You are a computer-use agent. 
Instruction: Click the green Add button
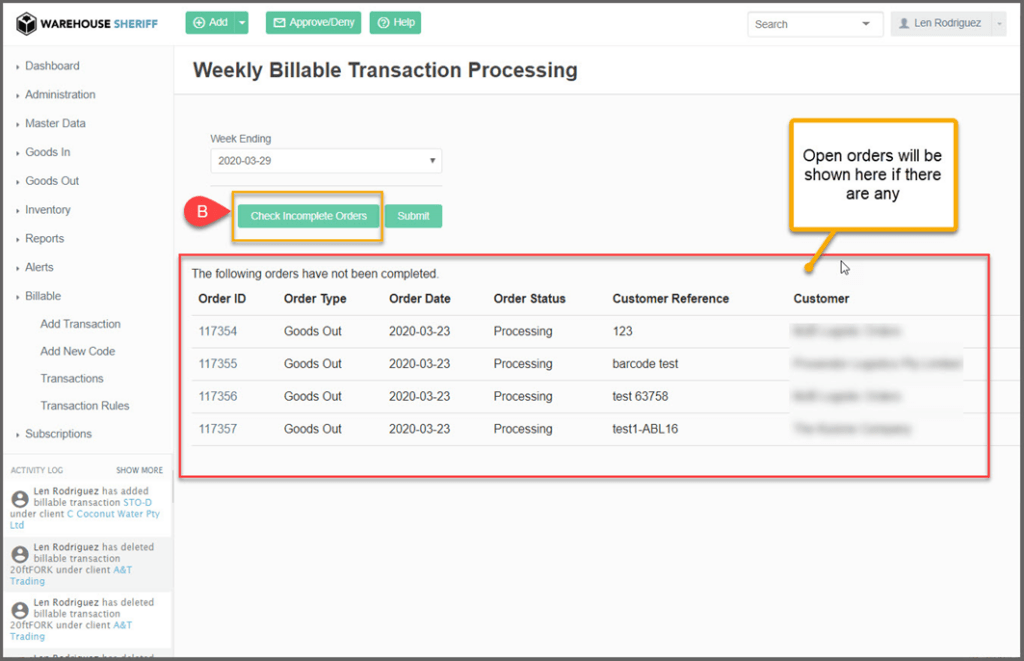point(210,23)
